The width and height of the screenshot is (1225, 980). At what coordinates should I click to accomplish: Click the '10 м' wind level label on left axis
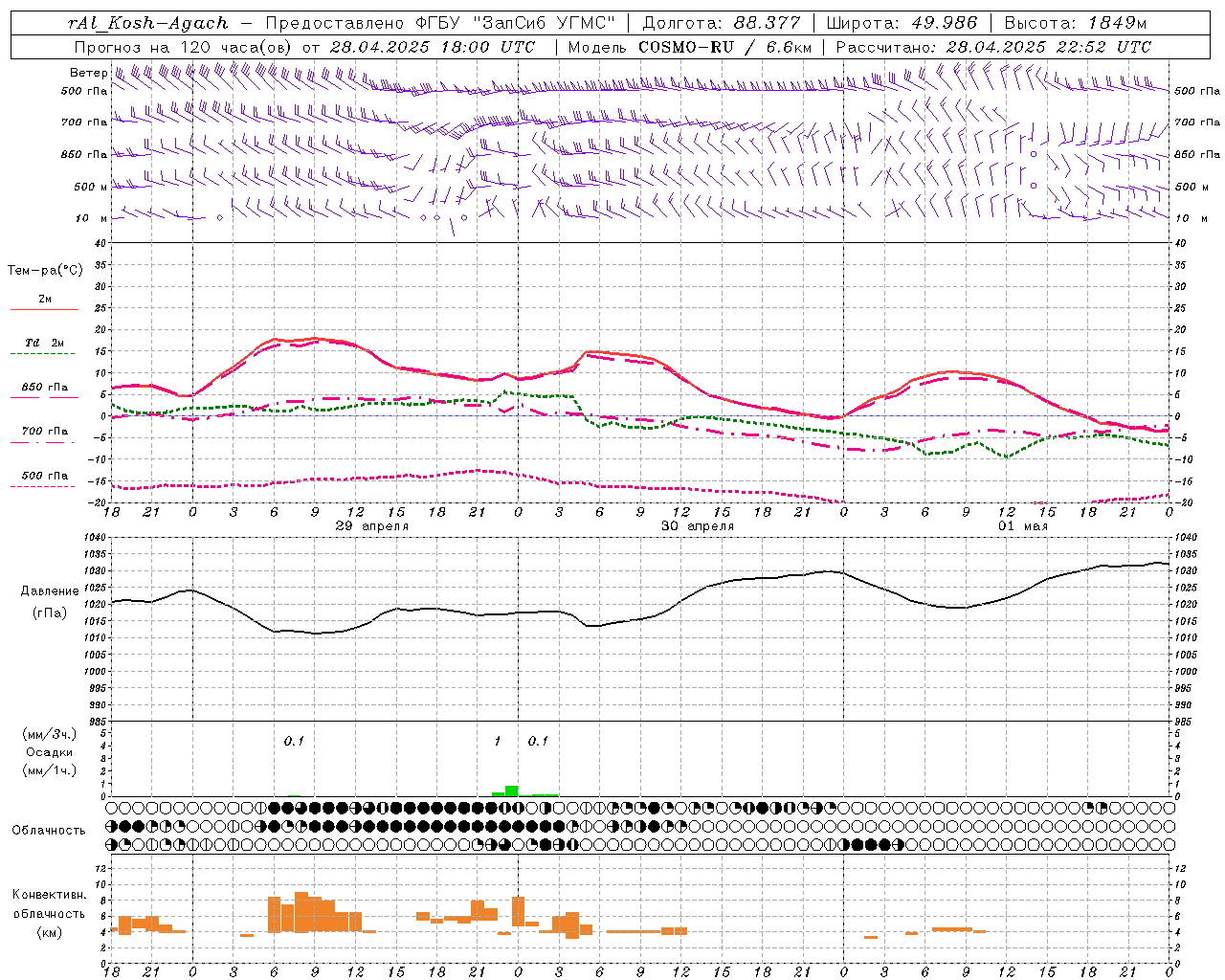92,218
